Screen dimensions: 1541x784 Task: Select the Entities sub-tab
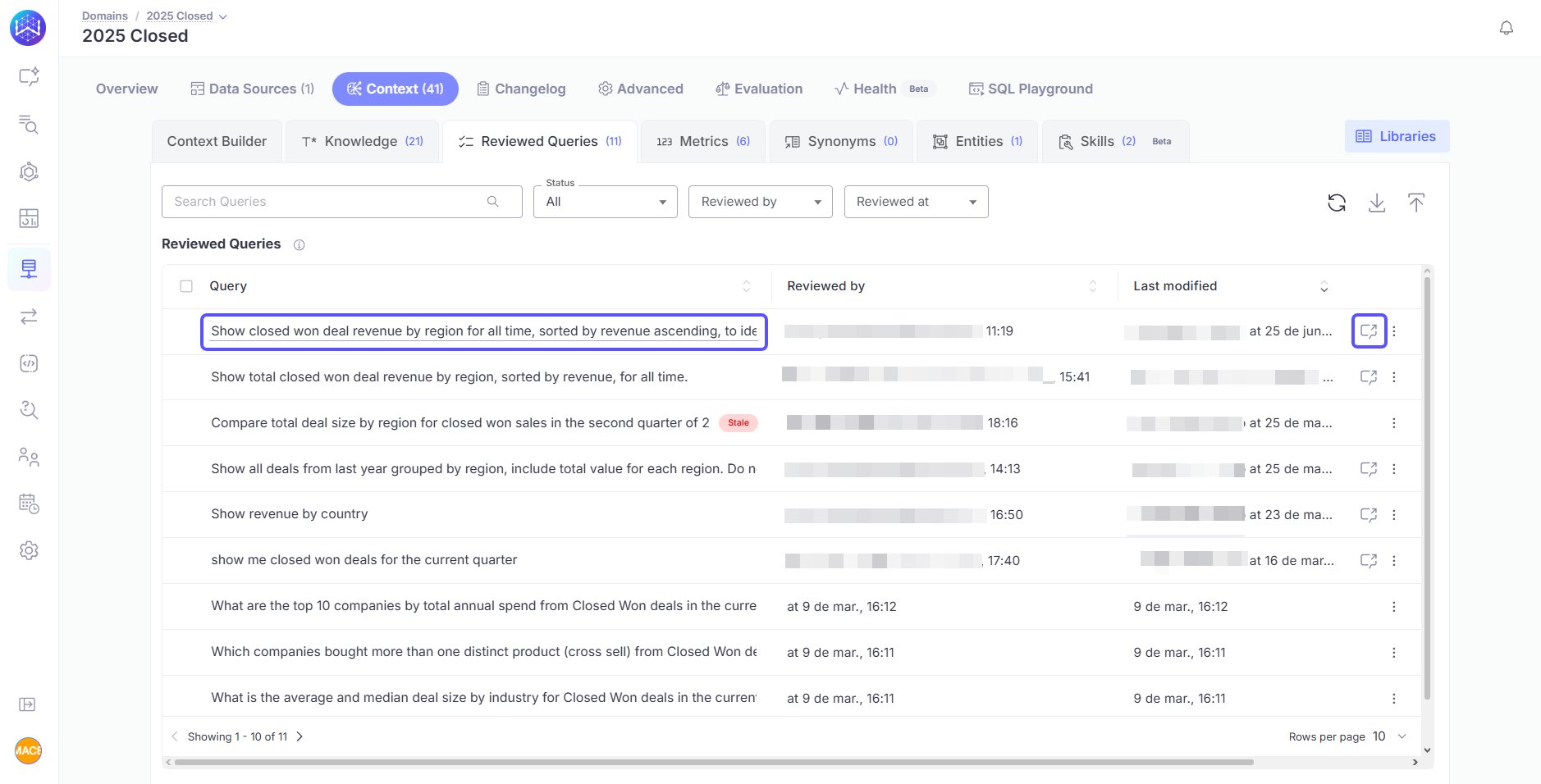tap(977, 142)
